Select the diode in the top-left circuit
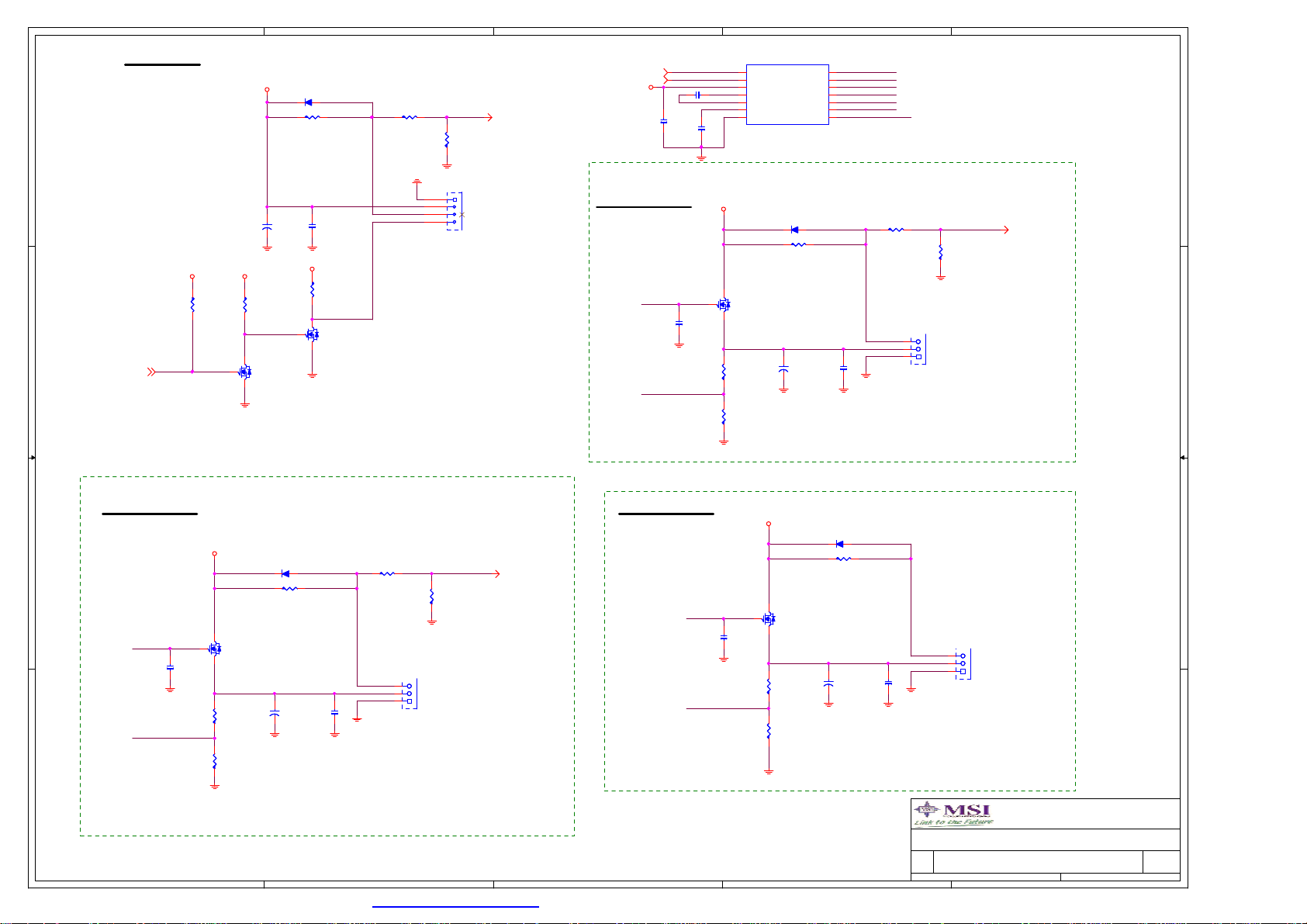Screen dimensions: 1307x924 (x=308, y=102)
